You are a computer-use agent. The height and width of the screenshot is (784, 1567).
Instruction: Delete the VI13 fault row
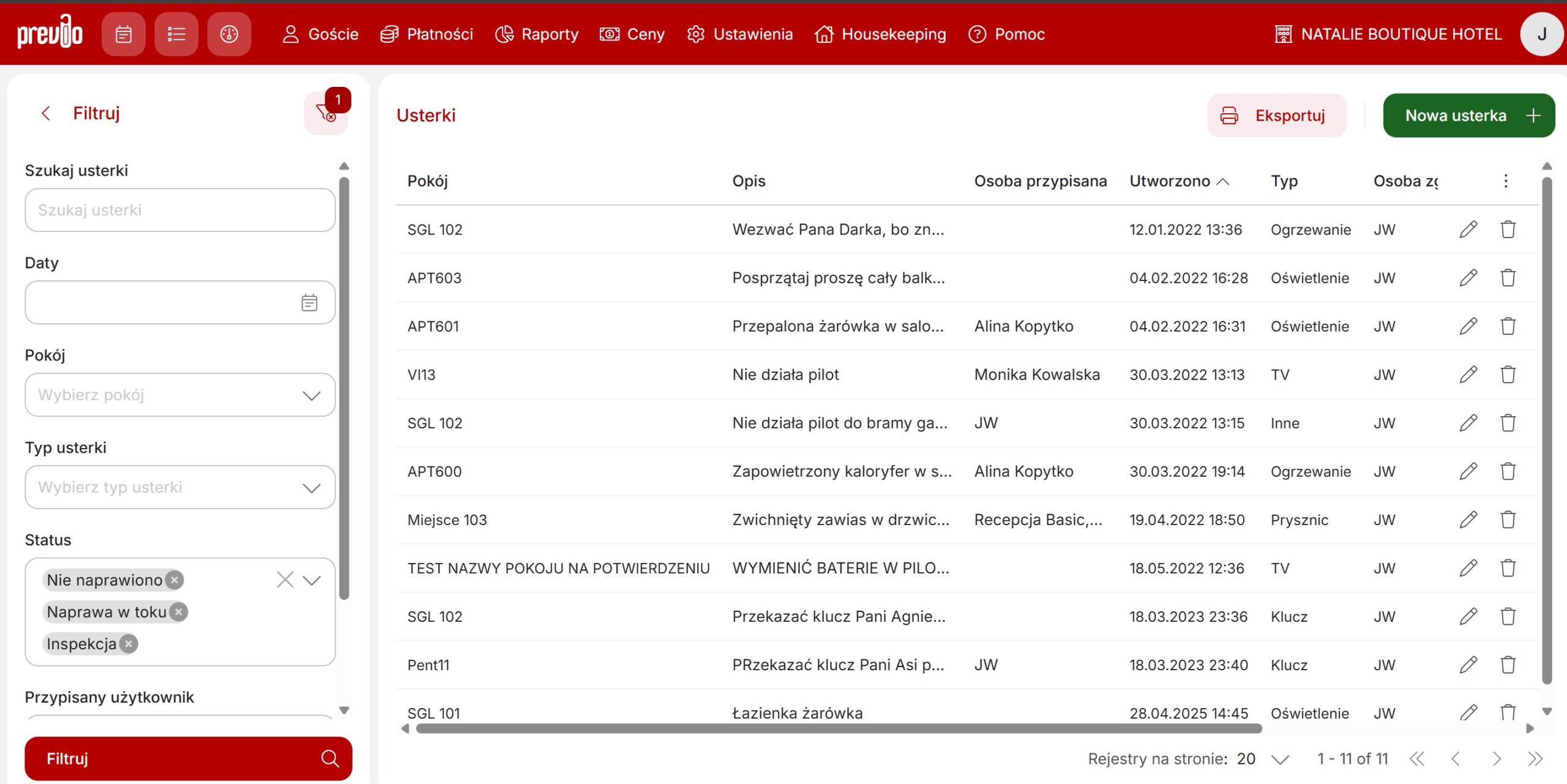[1508, 375]
